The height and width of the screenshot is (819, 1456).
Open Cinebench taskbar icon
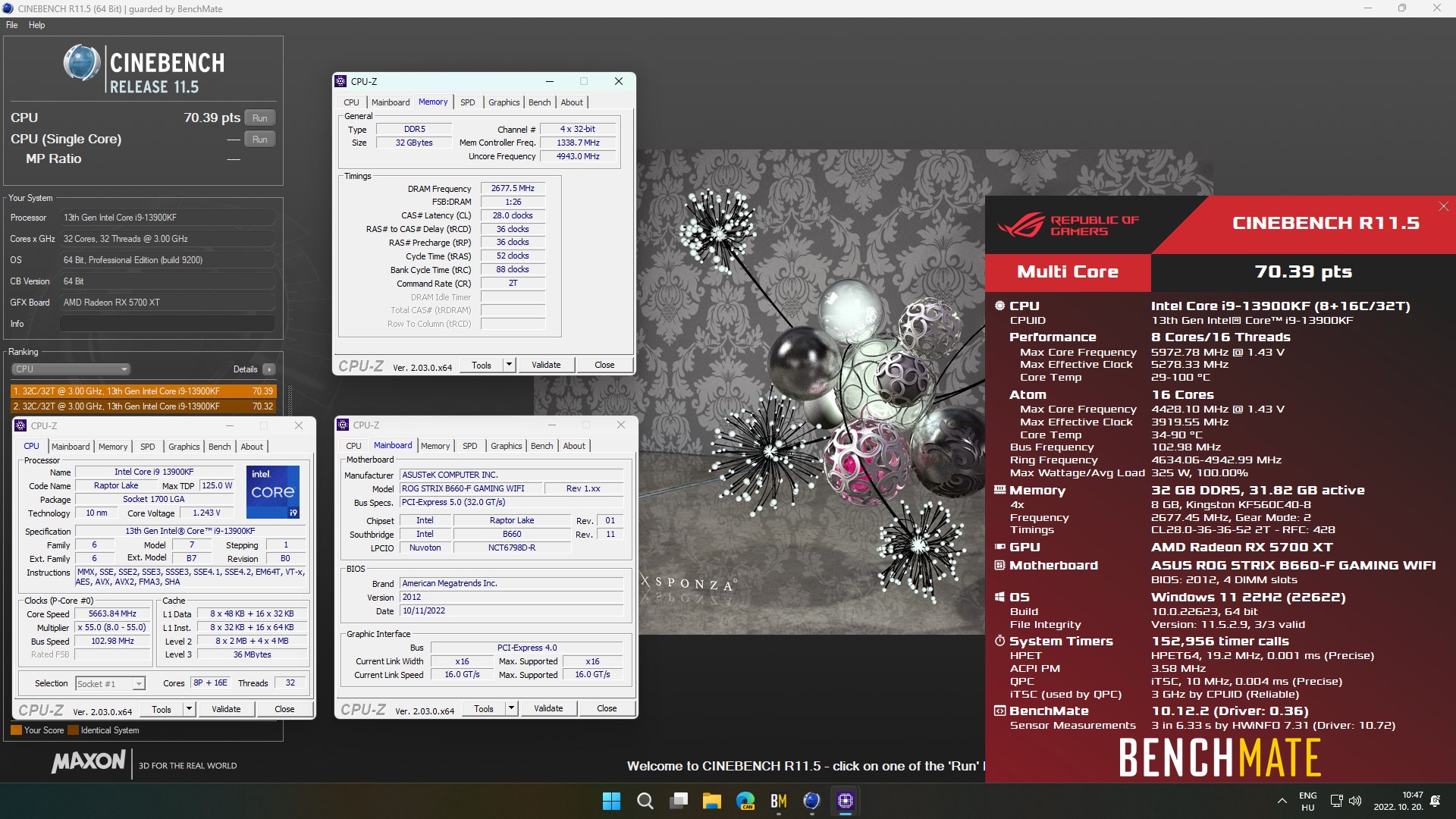[x=811, y=801]
